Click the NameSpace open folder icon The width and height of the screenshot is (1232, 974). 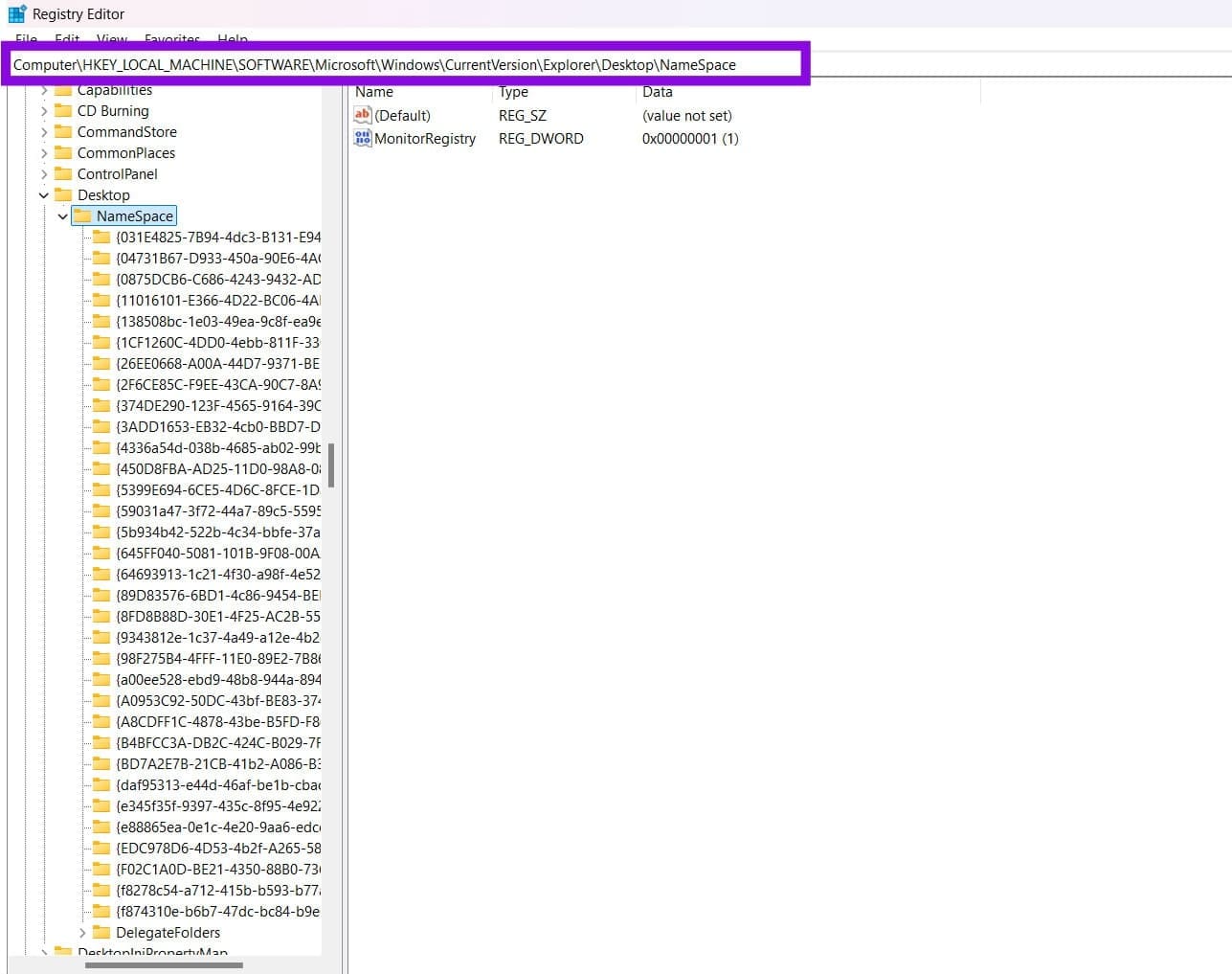click(82, 215)
